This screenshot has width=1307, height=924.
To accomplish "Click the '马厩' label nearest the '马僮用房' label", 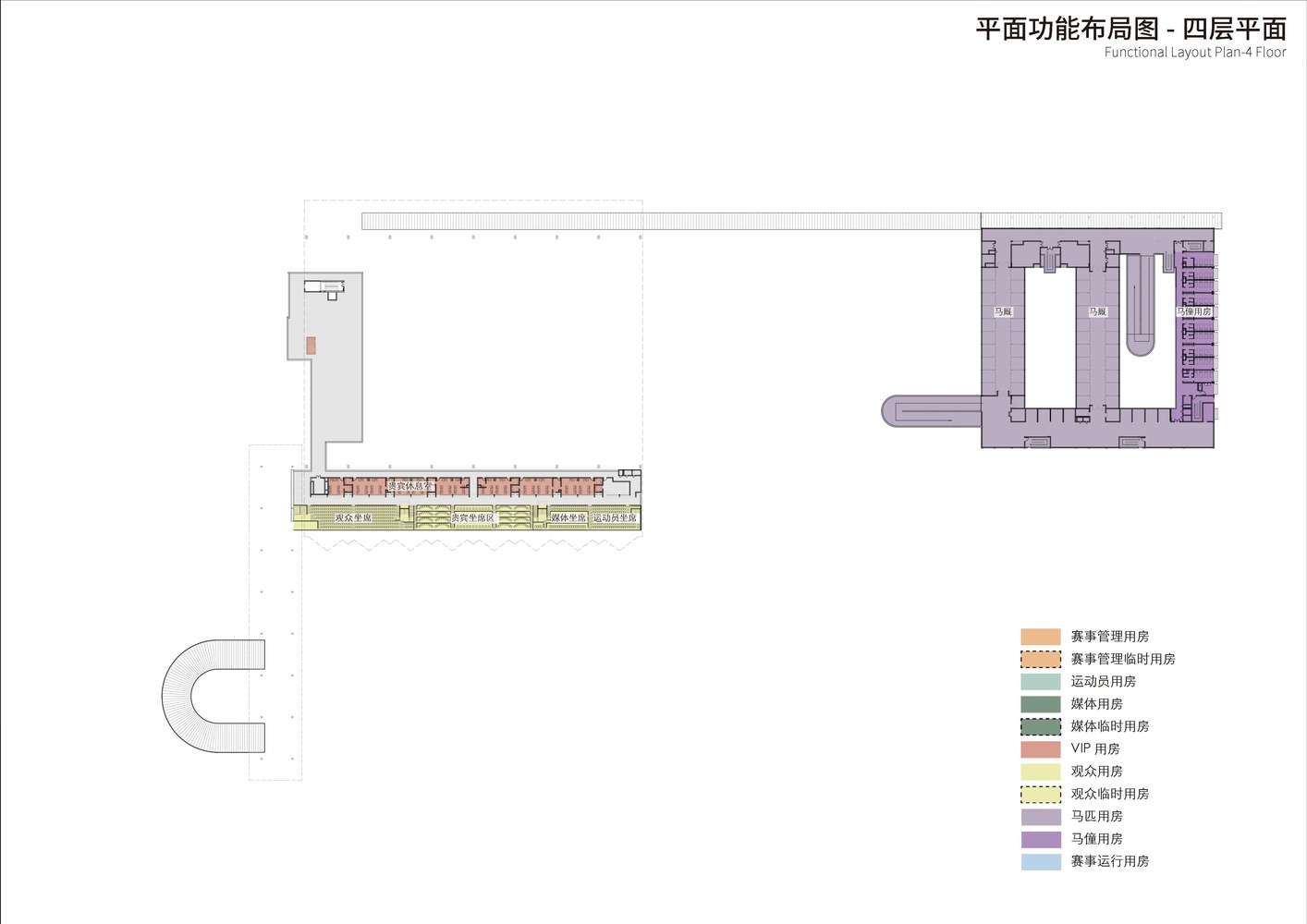I will tap(1097, 311).
